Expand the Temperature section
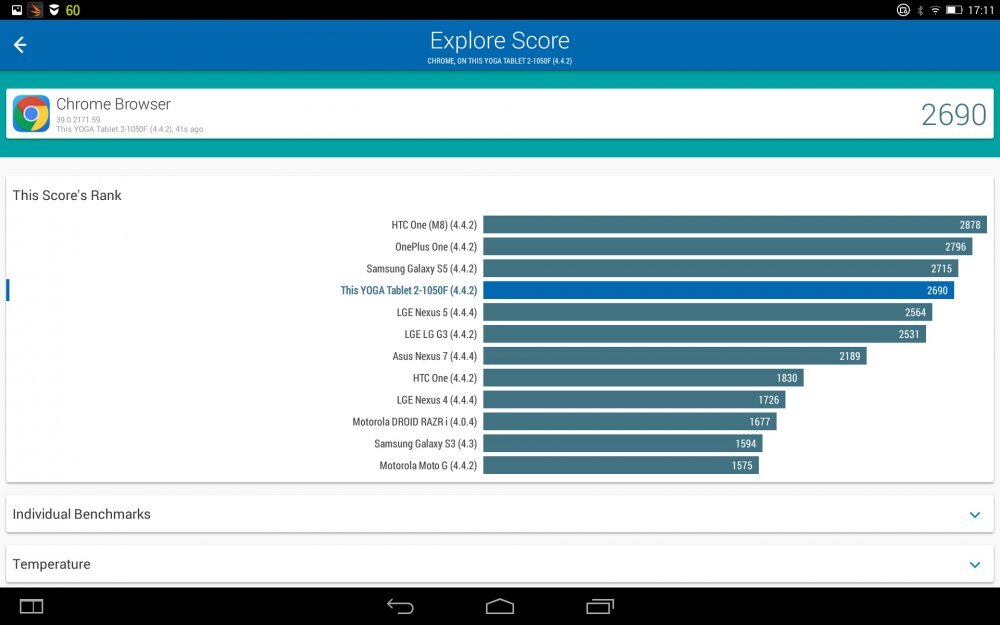This screenshot has height=625, width=1000. [x=975, y=564]
